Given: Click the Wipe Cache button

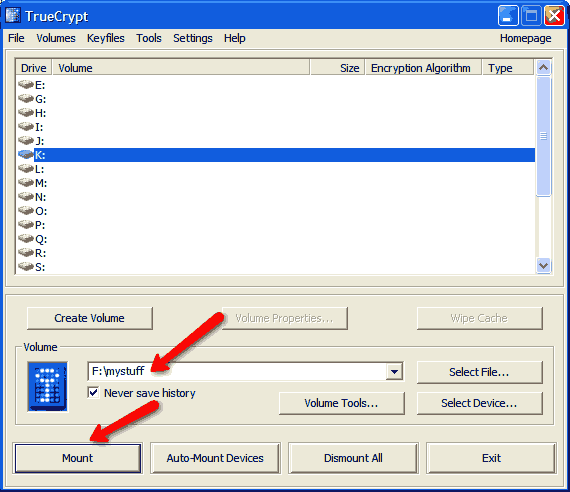Looking at the screenshot, I should 479,318.
